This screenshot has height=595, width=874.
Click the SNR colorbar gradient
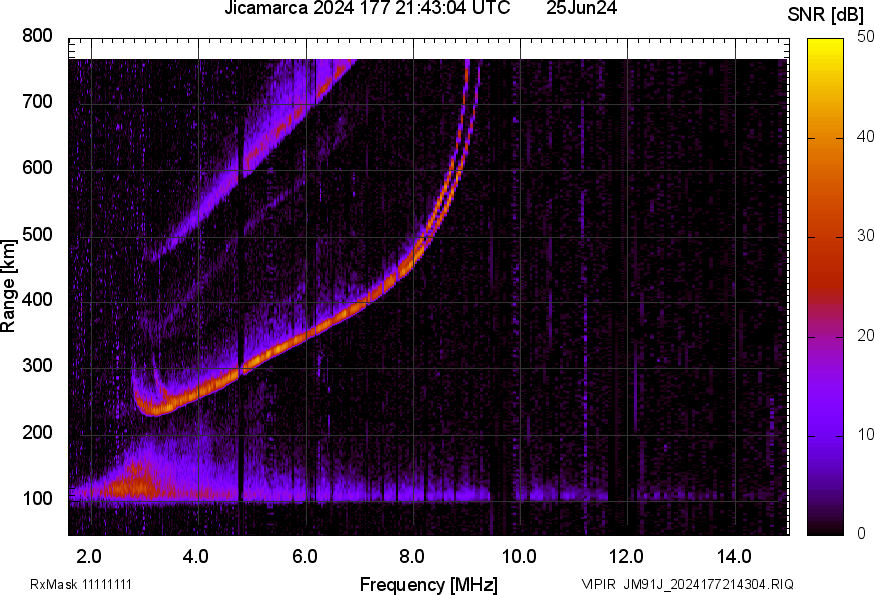(x=826, y=287)
